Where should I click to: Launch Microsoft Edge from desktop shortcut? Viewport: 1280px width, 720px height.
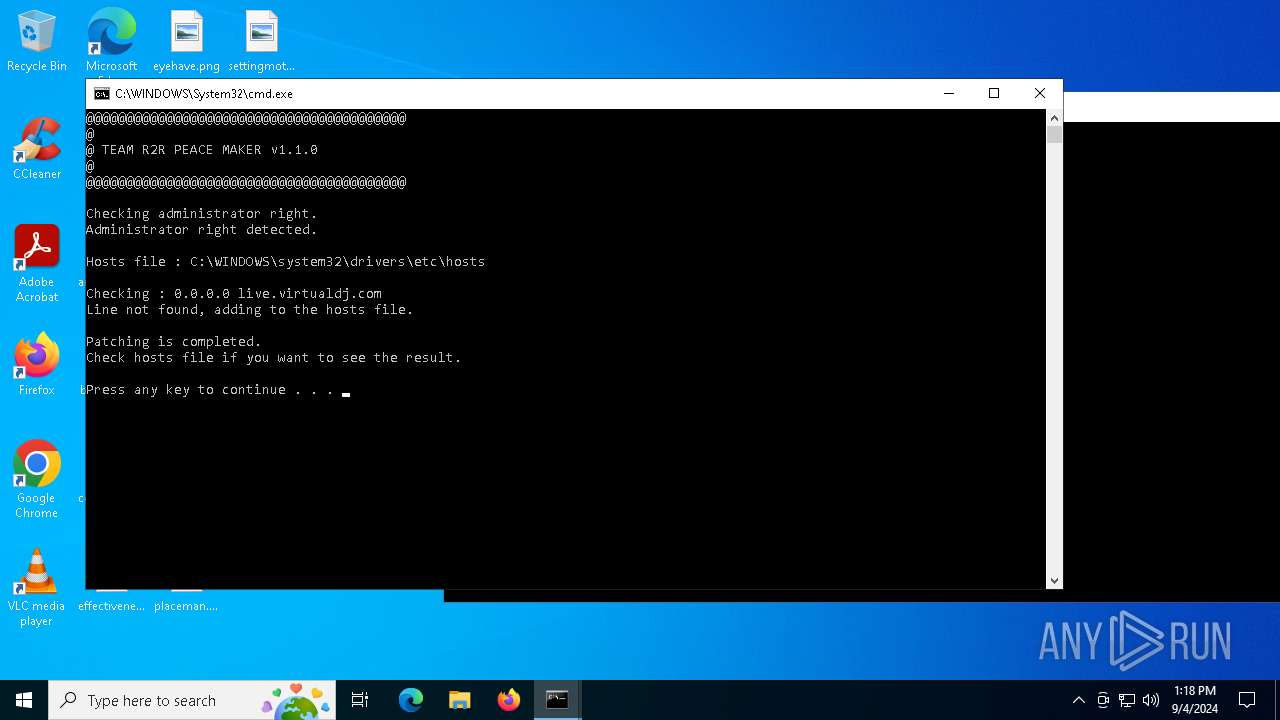pyautogui.click(x=111, y=42)
